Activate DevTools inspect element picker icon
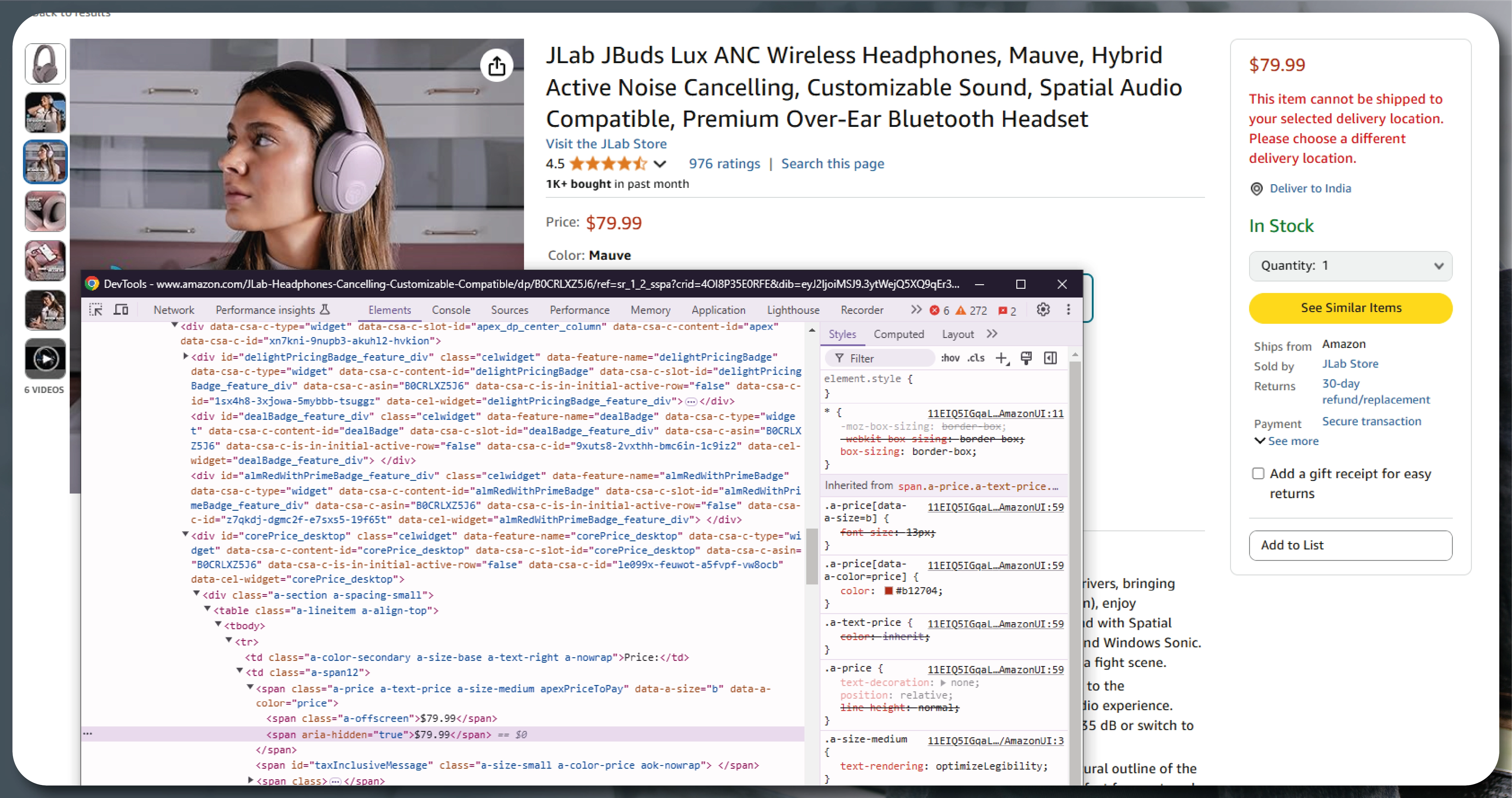1512x798 pixels. tap(96, 310)
